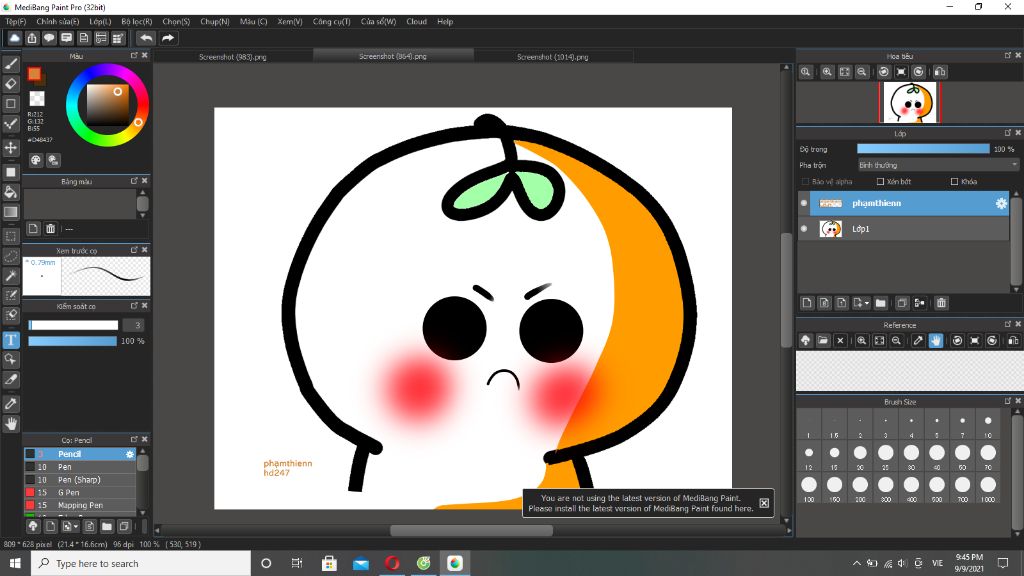
Task: Select the Magic Wand tool
Action: pos(11,276)
